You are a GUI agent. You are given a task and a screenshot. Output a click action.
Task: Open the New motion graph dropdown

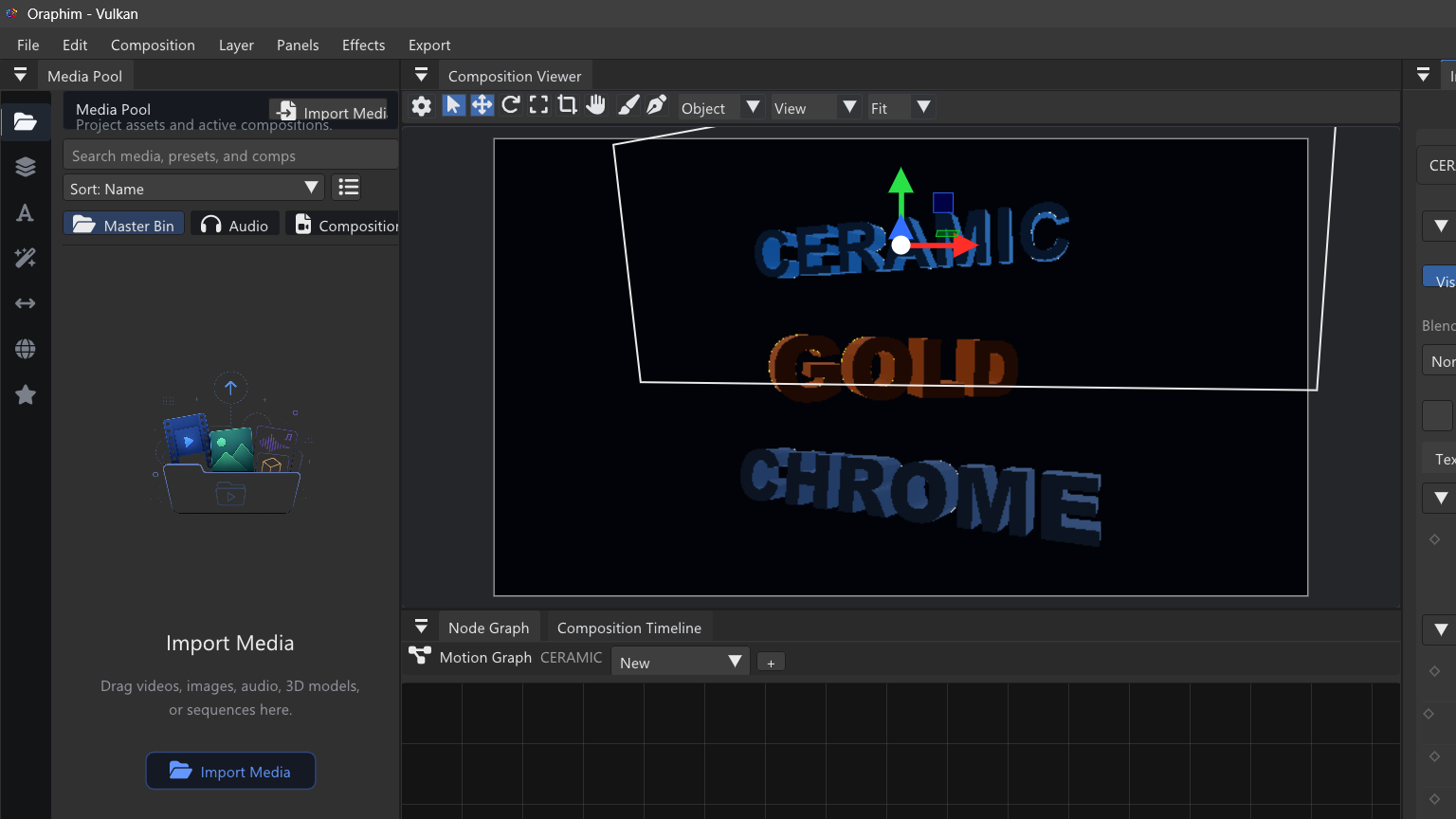pyautogui.click(x=681, y=662)
